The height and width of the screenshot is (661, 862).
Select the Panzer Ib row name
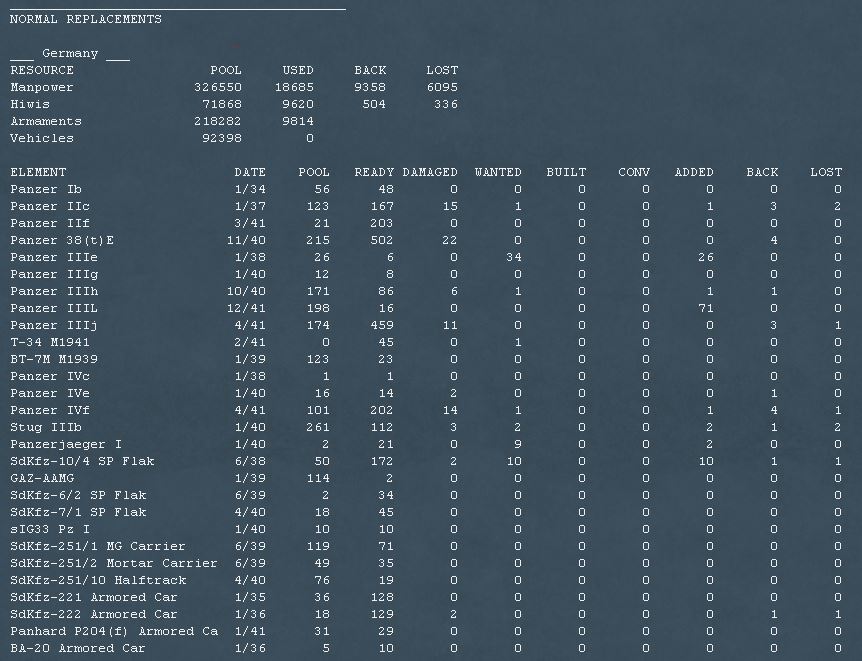click(46, 189)
